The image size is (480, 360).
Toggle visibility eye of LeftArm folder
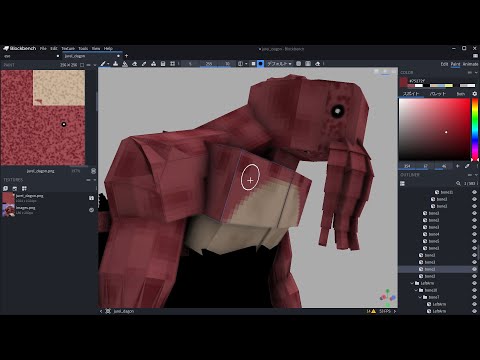coord(474,283)
